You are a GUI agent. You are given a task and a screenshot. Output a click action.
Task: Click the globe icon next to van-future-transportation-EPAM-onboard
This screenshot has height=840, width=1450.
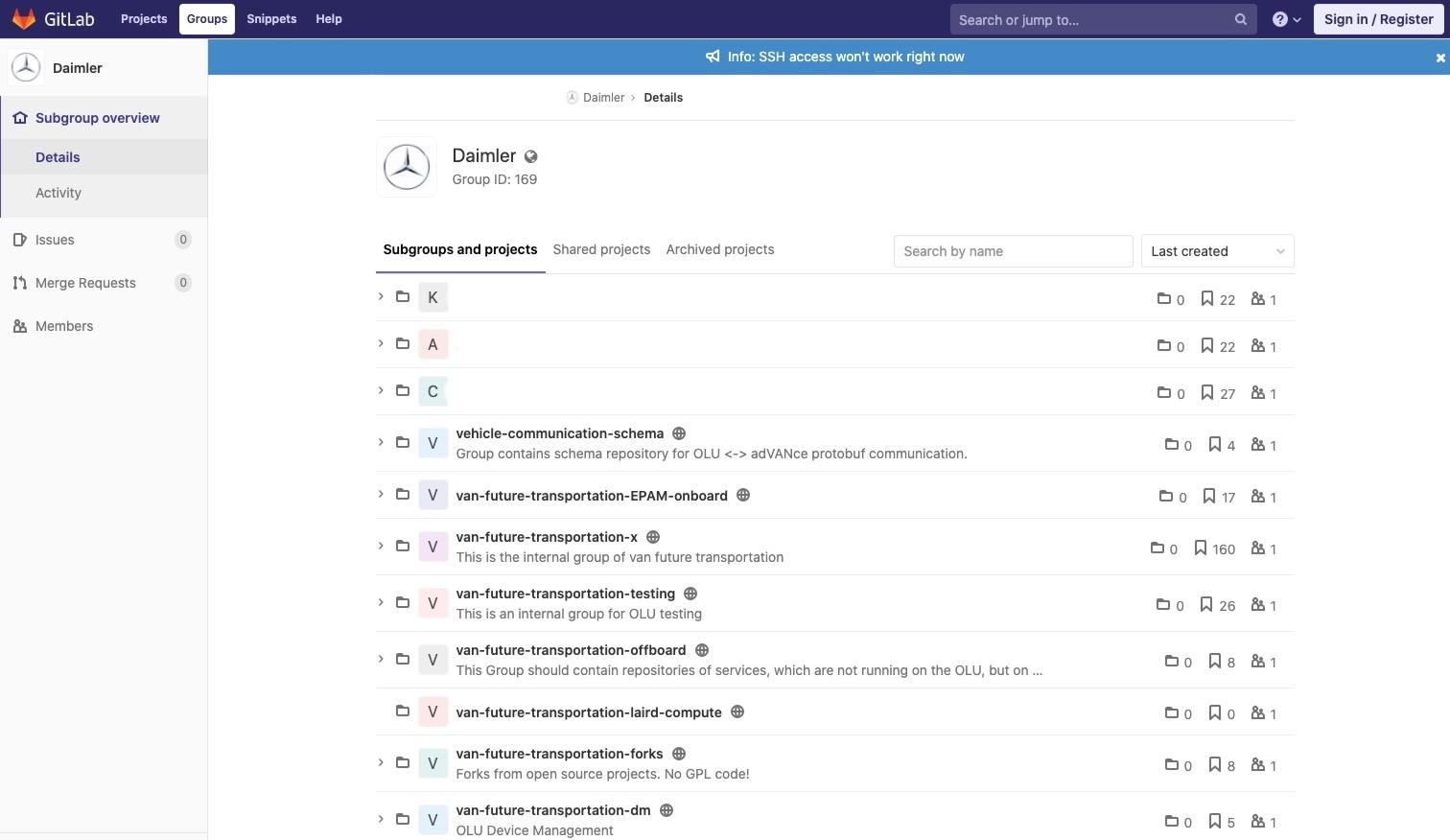[x=743, y=496]
